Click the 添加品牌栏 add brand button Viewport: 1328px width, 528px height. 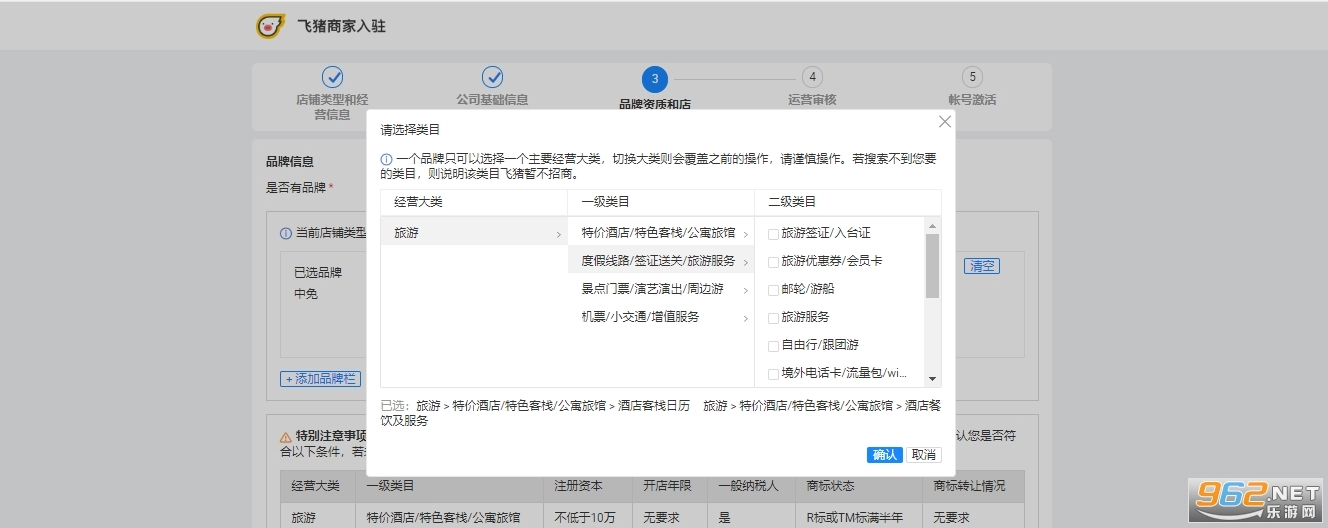(x=320, y=379)
